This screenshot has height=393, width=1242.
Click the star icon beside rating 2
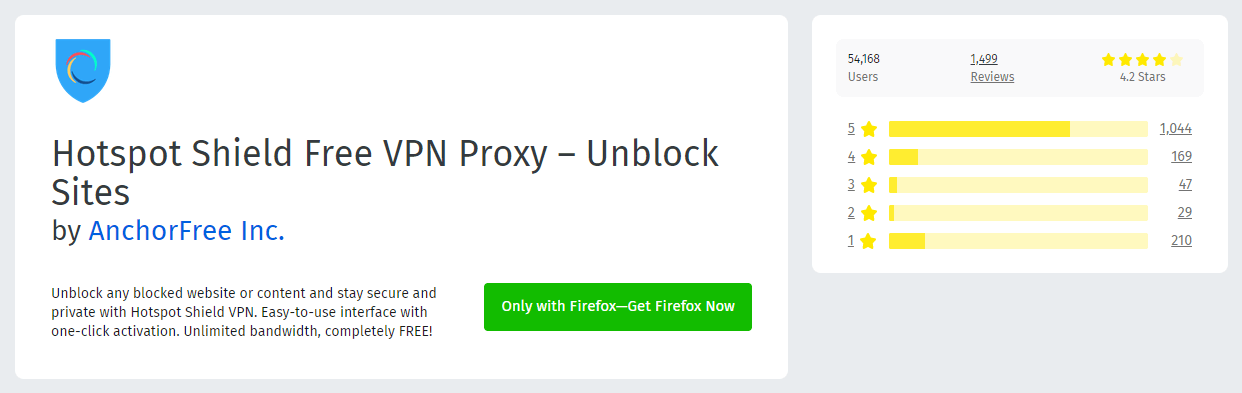point(869,213)
